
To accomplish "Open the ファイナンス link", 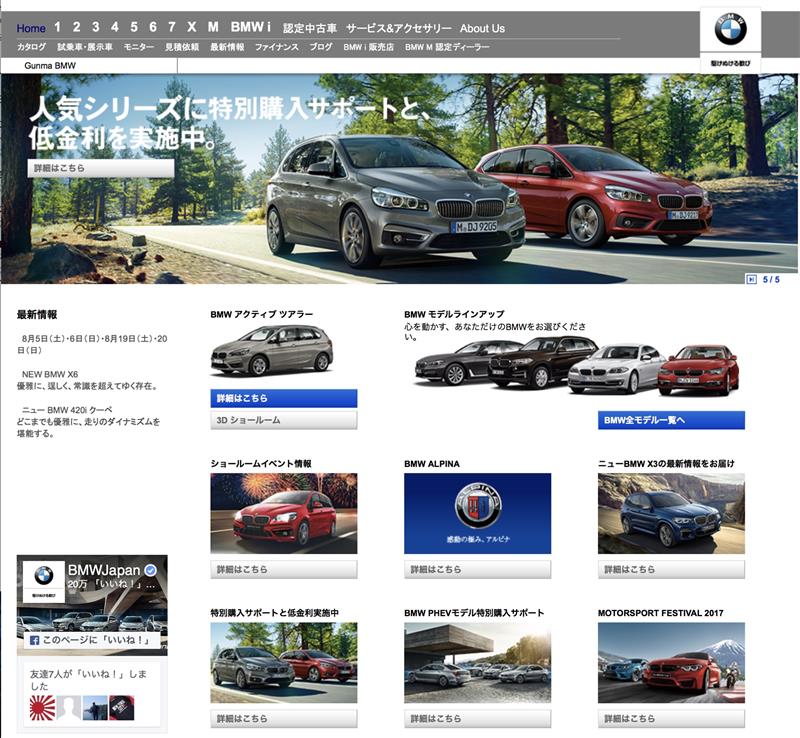I will click(x=277, y=47).
